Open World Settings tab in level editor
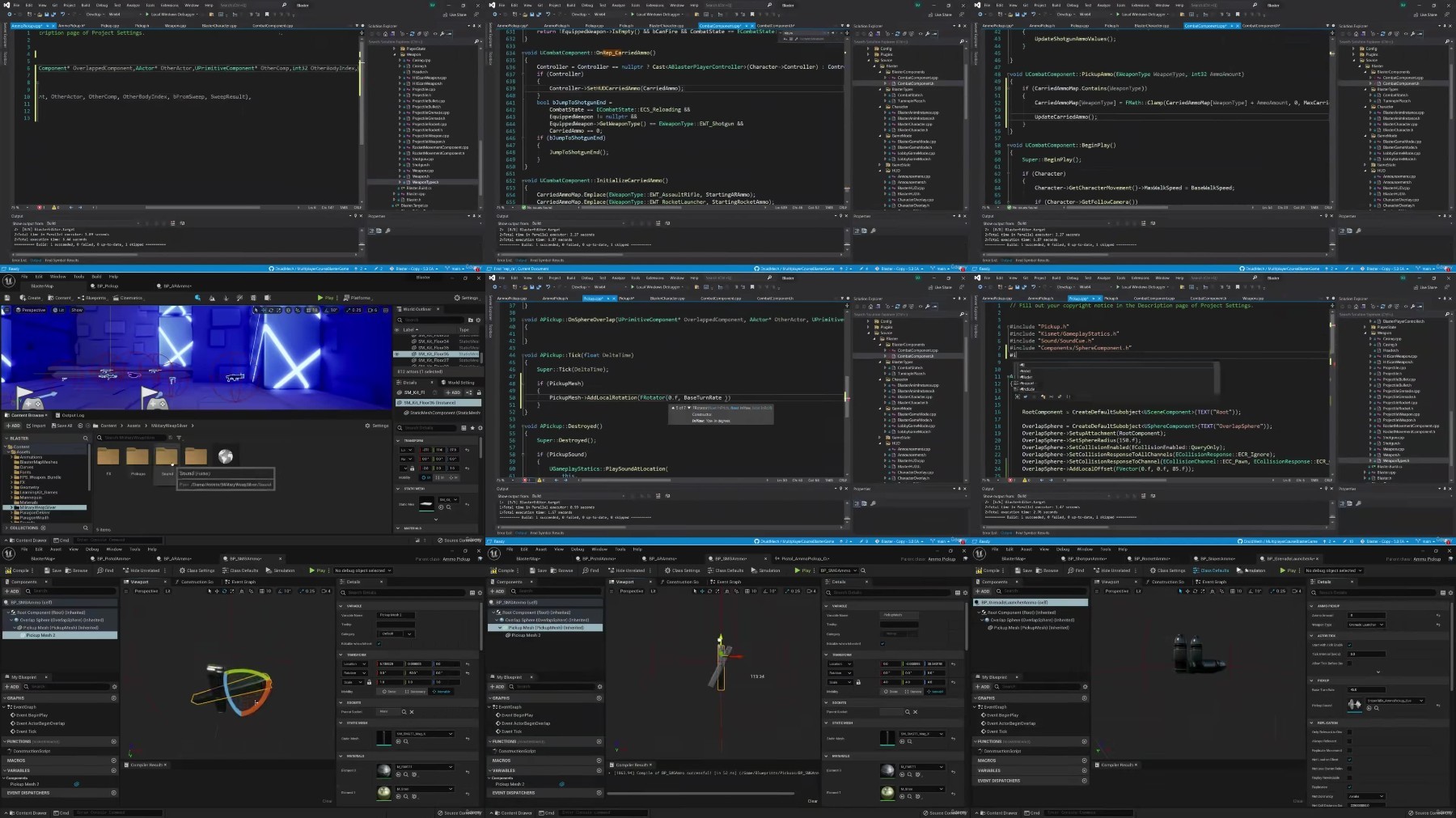1456x818 pixels. pos(458,383)
